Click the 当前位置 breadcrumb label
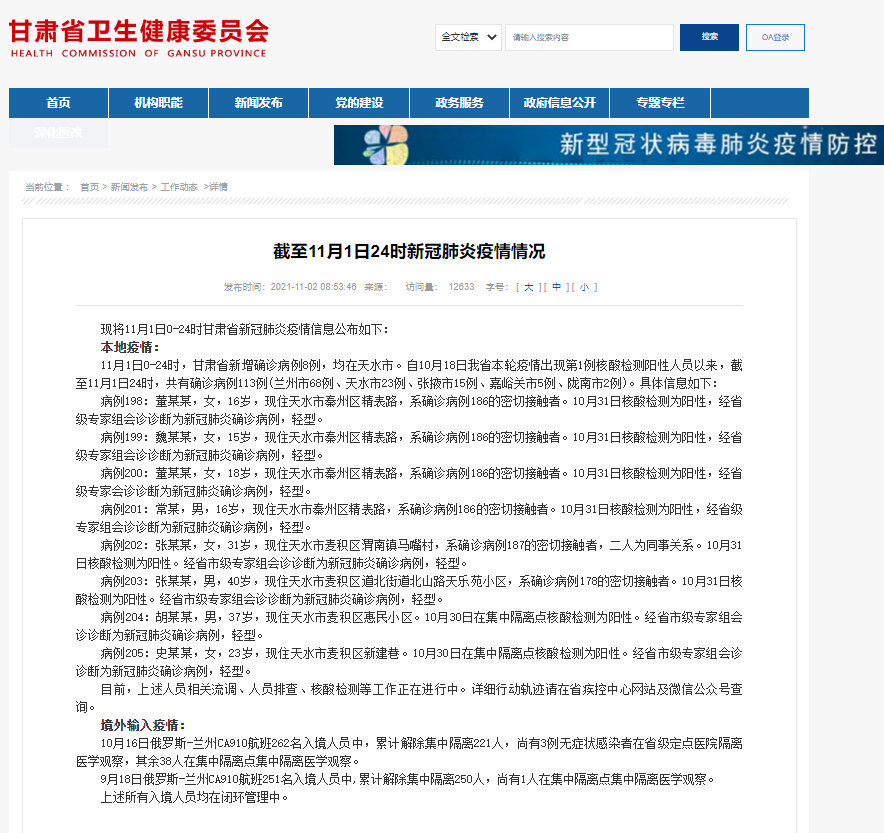Screen dimensions: 884x833 click(47, 187)
